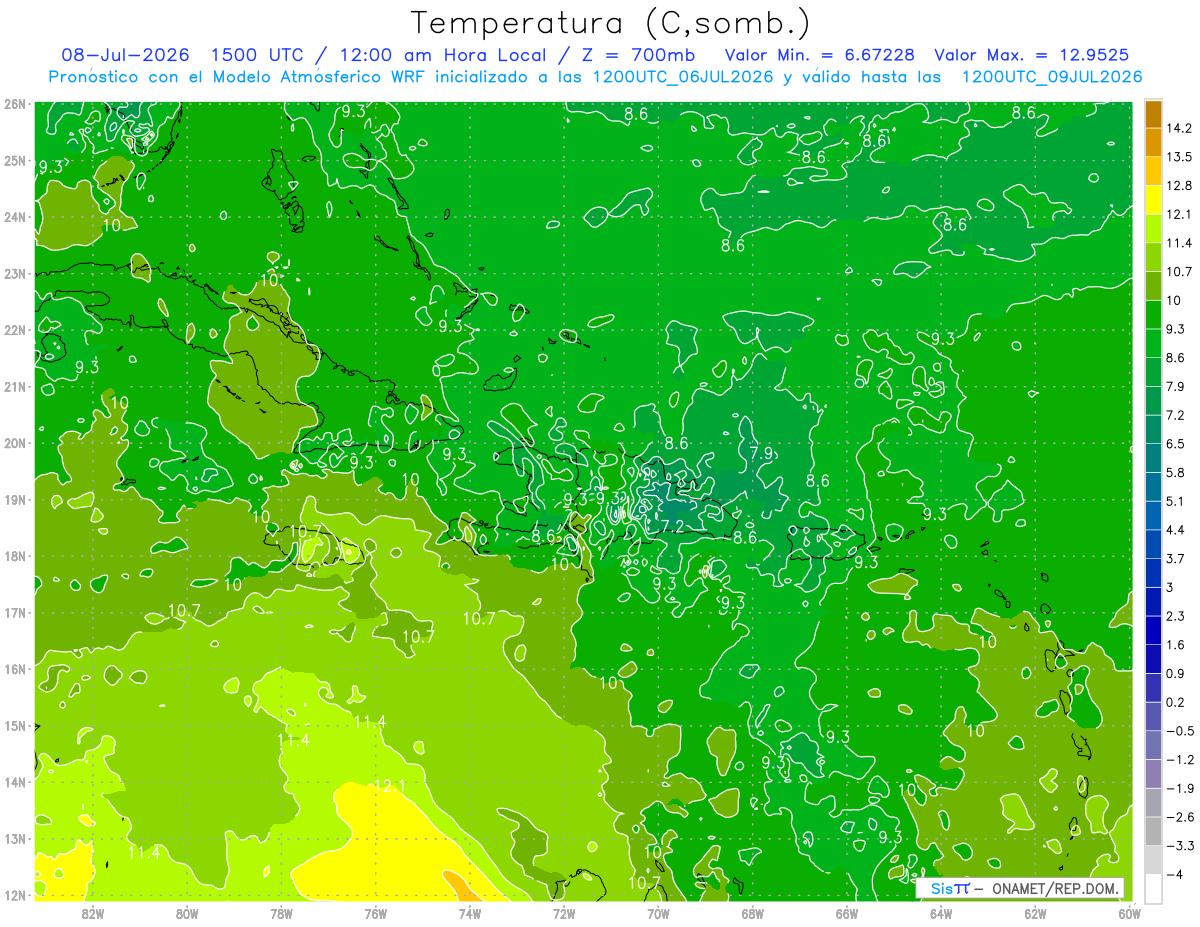The width and height of the screenshot is (1200, 927).
Task: Click the '82W' longitude axis label
Action: pos(93,912)
